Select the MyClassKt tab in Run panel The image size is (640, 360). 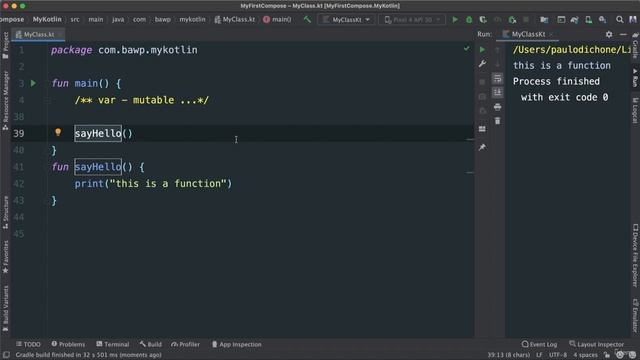(527, 35)
